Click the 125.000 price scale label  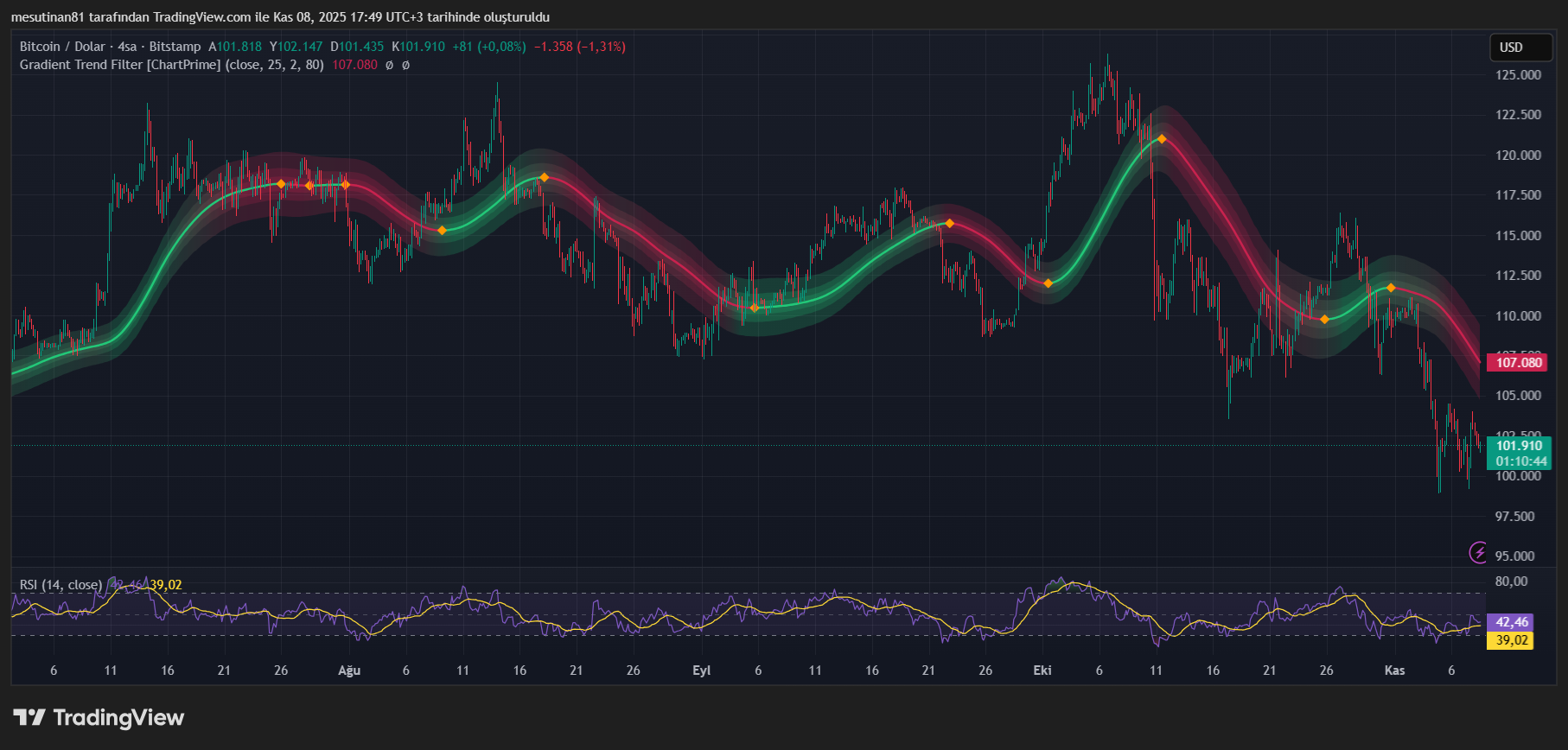1518,75
